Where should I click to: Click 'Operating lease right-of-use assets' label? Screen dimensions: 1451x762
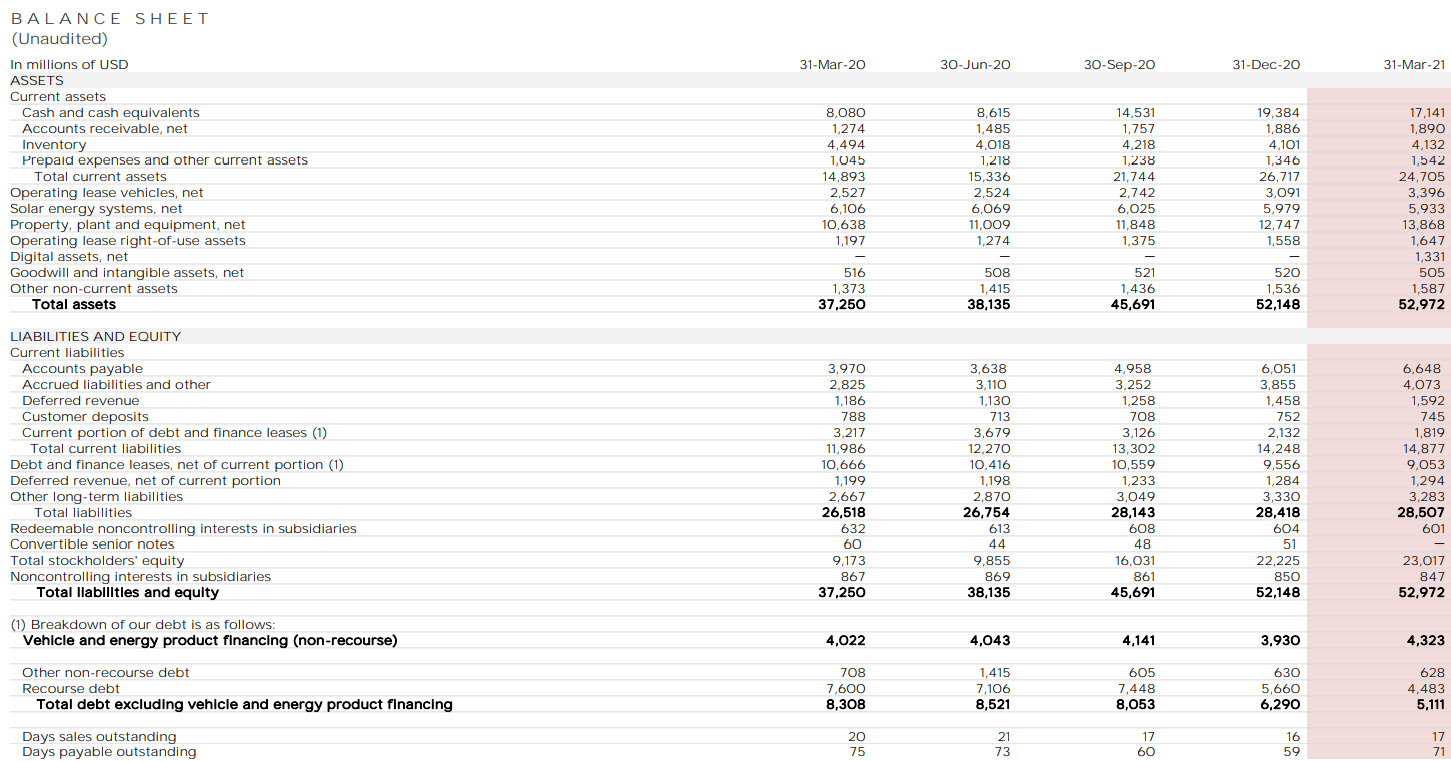(x=128, y=240)
